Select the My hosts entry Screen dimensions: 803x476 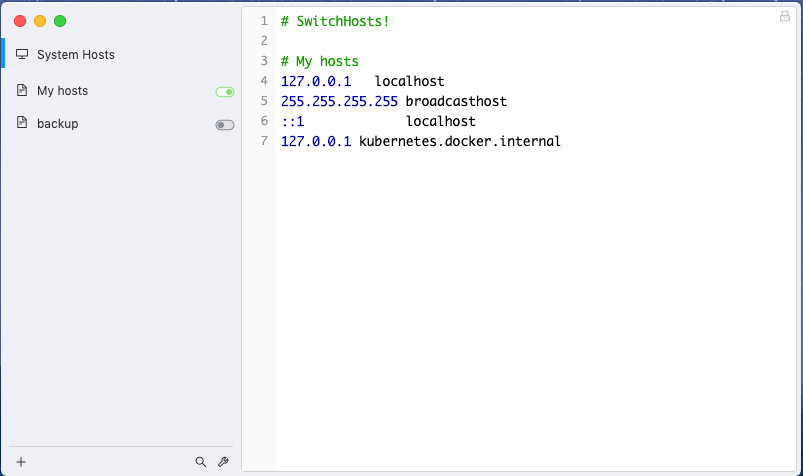pos(121,91)
